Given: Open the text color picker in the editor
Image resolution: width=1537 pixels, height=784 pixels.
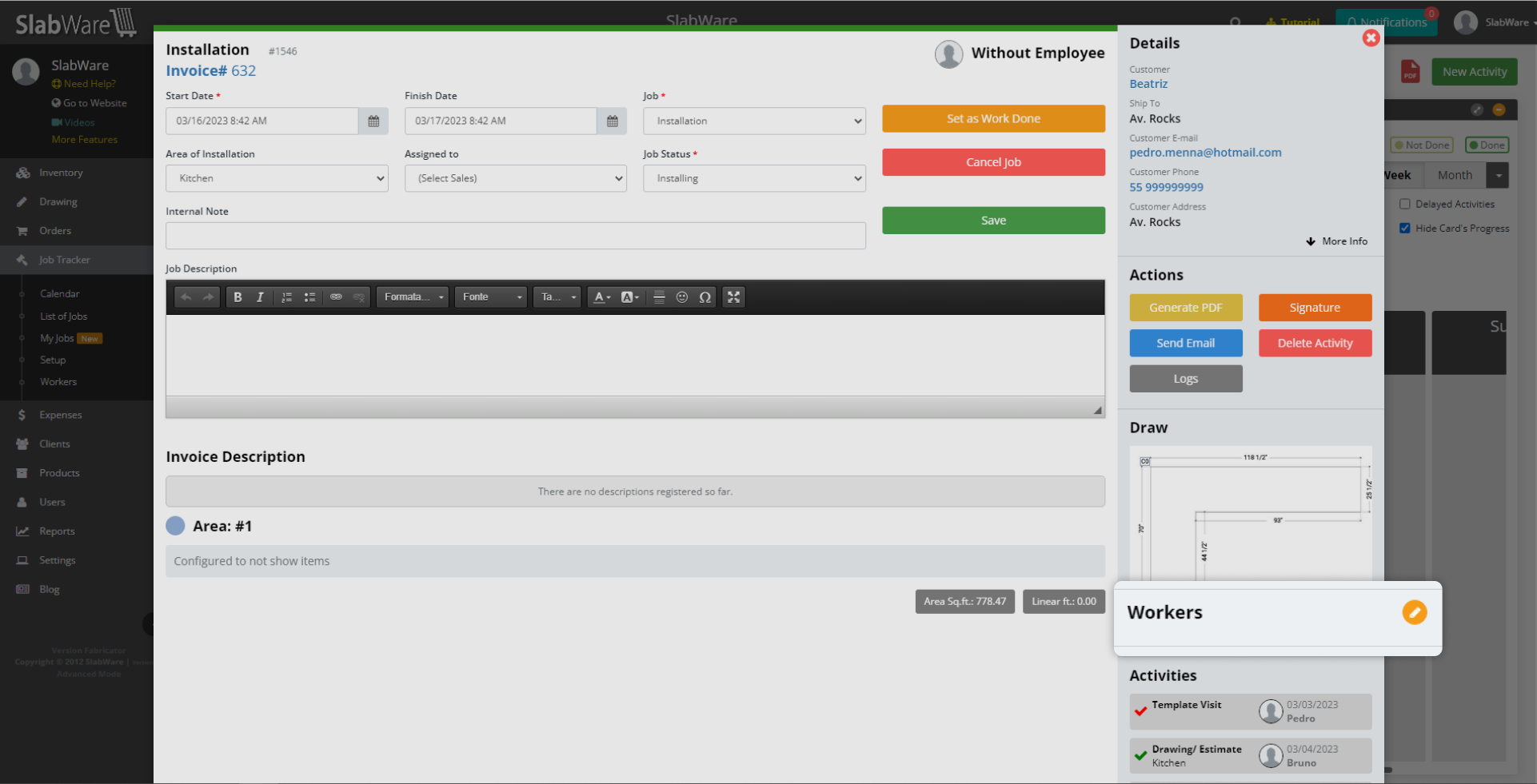Looking at the screenshot, I should pos(602,297).
